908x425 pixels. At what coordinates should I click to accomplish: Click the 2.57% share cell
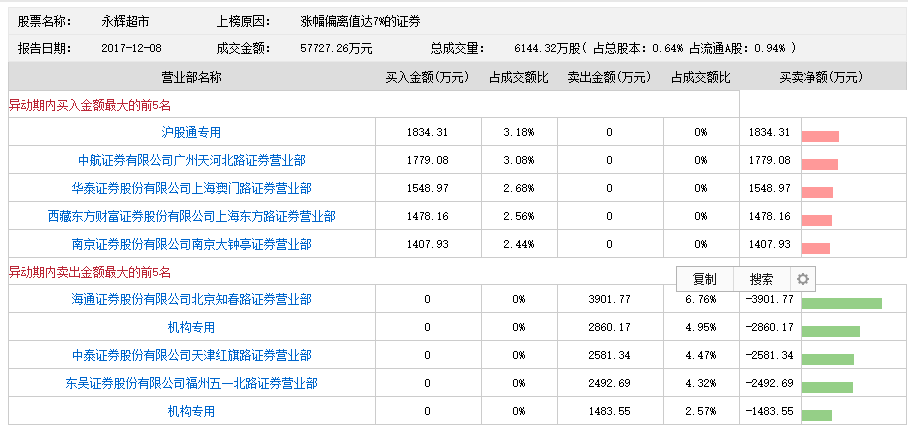click(701, 411)
